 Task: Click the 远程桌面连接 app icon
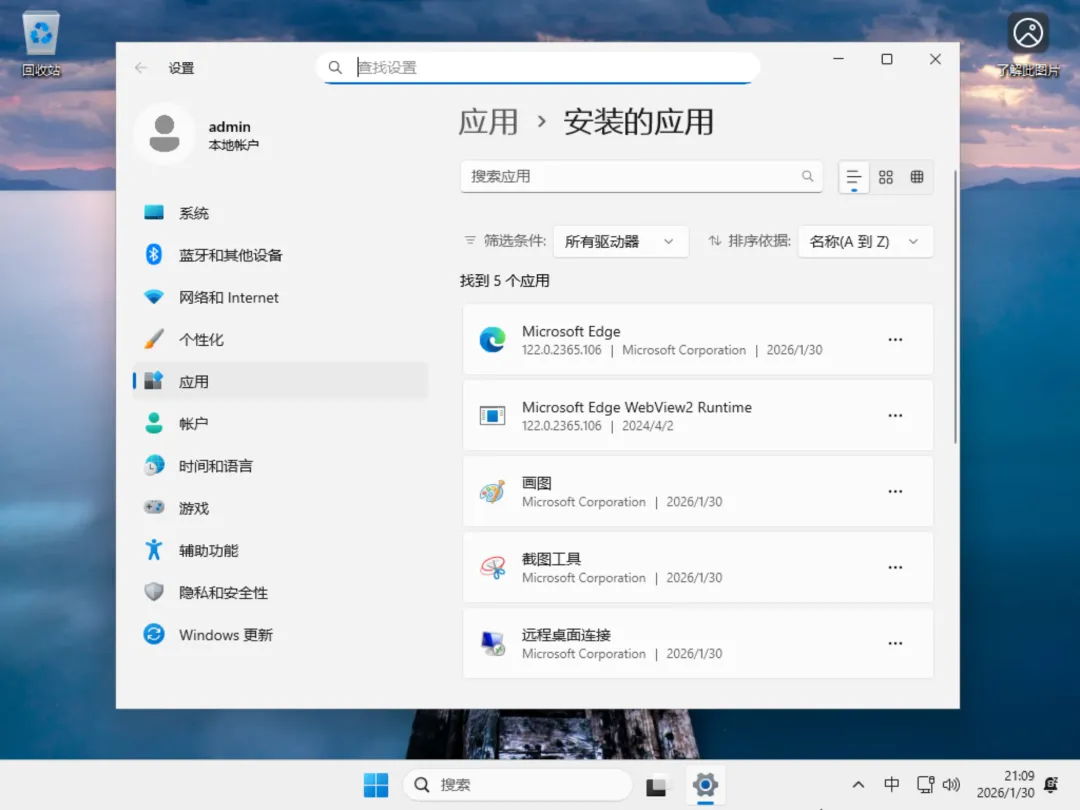[492, 643]
